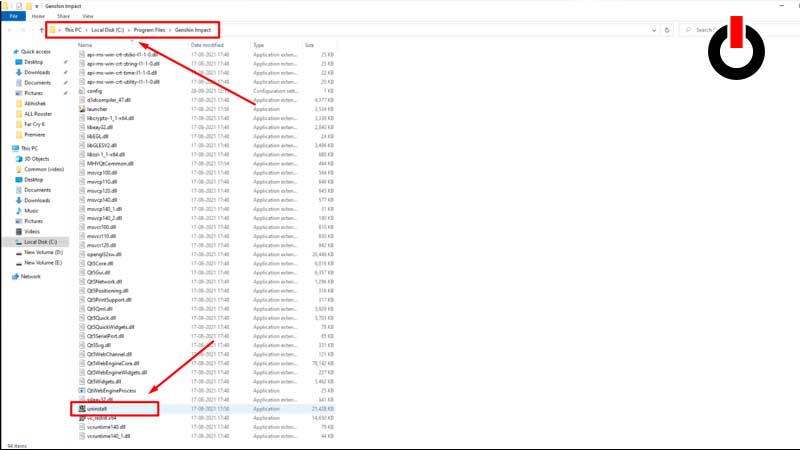This screenshot has height=450, width=800.
Task: Click the folder icon in address bar
Action: [x=52, y=30]
